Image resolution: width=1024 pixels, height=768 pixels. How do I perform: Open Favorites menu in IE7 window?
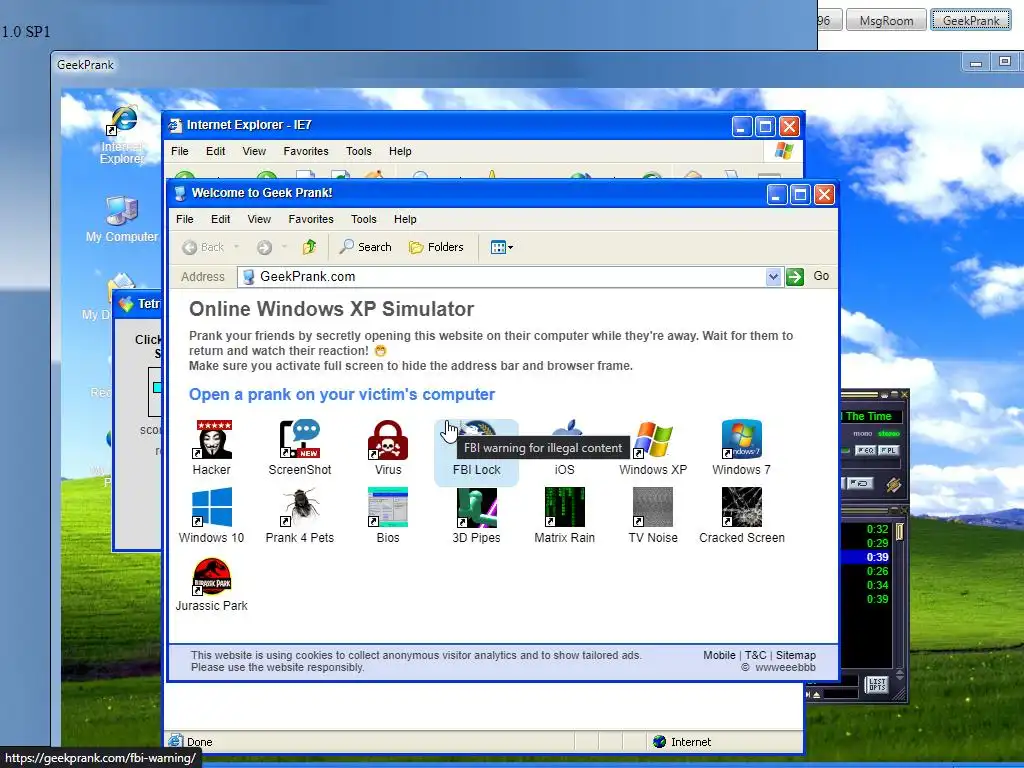(306, 152)
